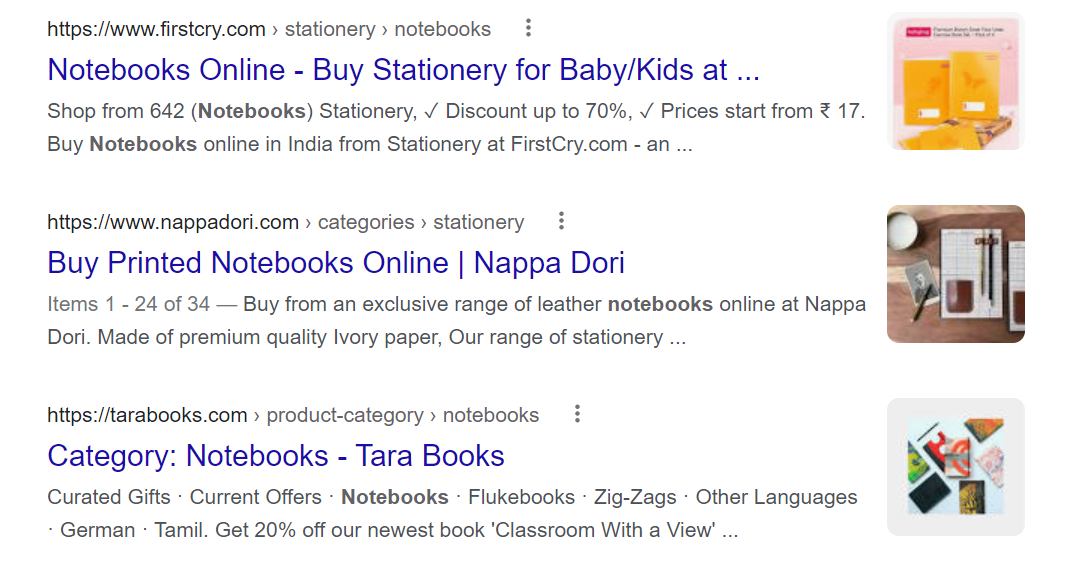Open the 'Notebooks Online - Buy Stationery' result title
This screenshot has width=1092, height=567.
(x=403, y=70)
